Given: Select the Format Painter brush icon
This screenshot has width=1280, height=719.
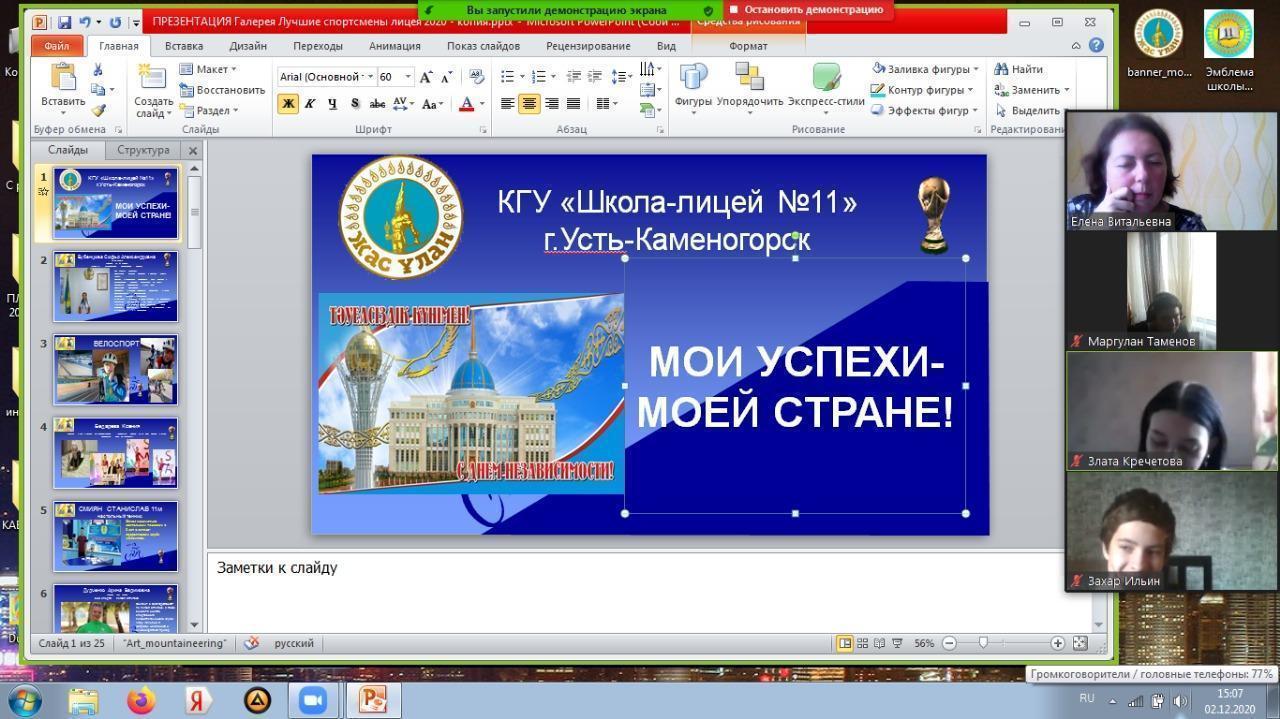Looking at the screenshot, I should click(98, 111).
